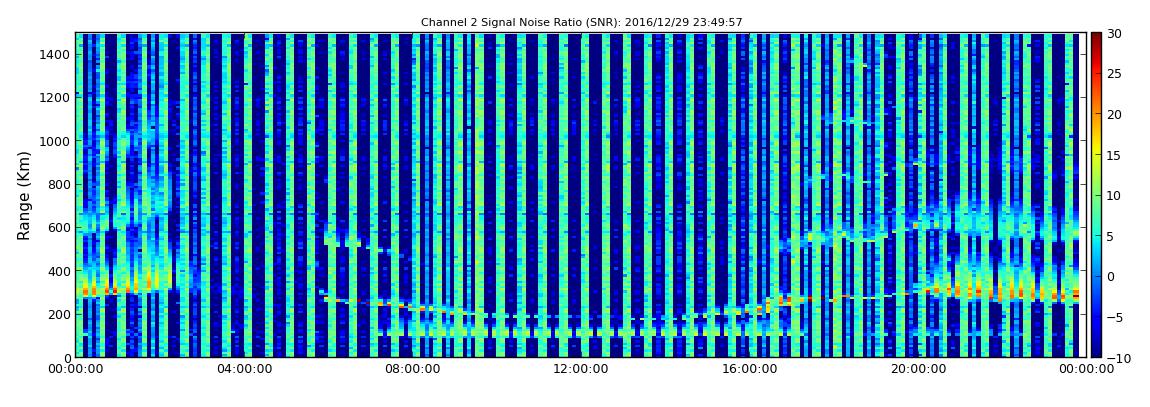Click the colorbar value 30
The height and width of the screenshot is (407, 1150).
tap(1115, 33)
